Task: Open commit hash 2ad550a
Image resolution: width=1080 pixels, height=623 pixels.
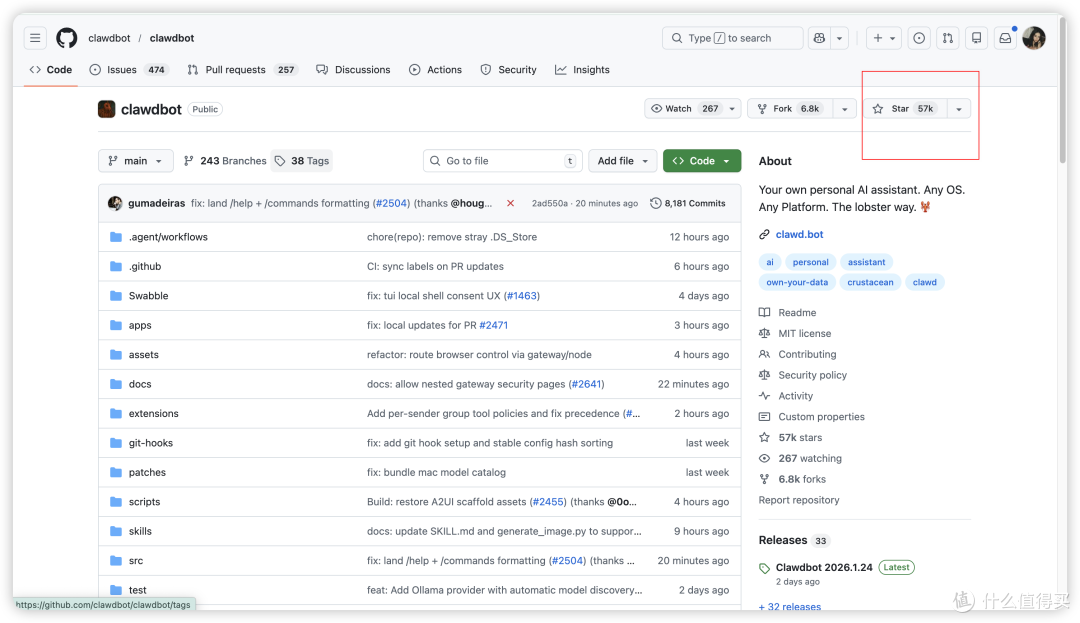Action: [550, 203]
